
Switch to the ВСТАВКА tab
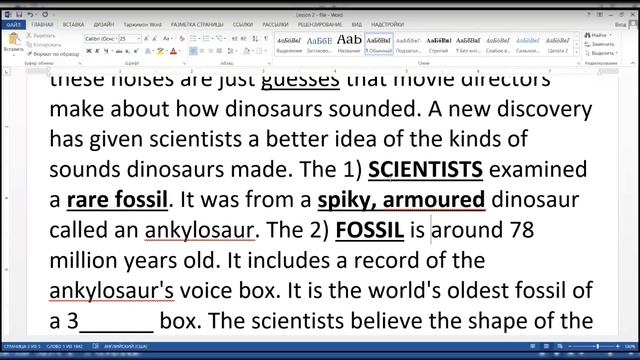coord(73,25)
